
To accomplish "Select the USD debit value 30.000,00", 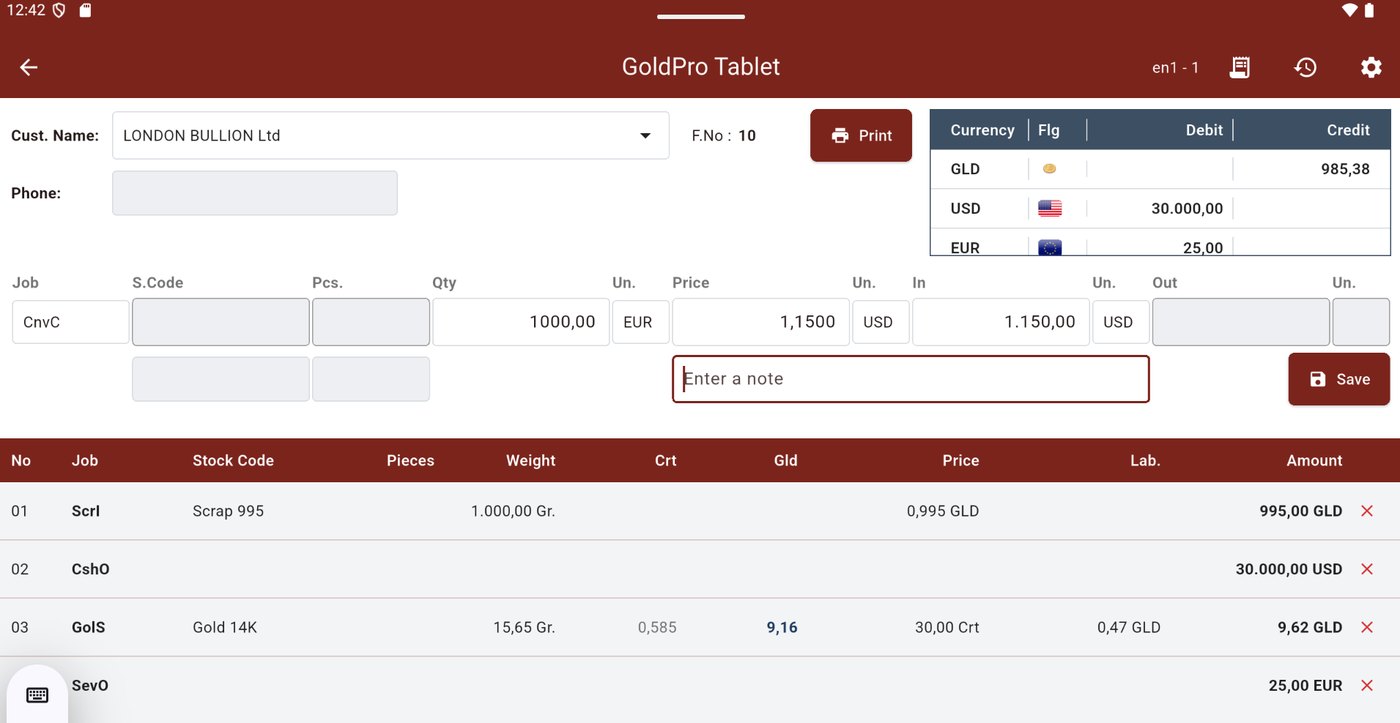I will click(x=1187, y=208).
